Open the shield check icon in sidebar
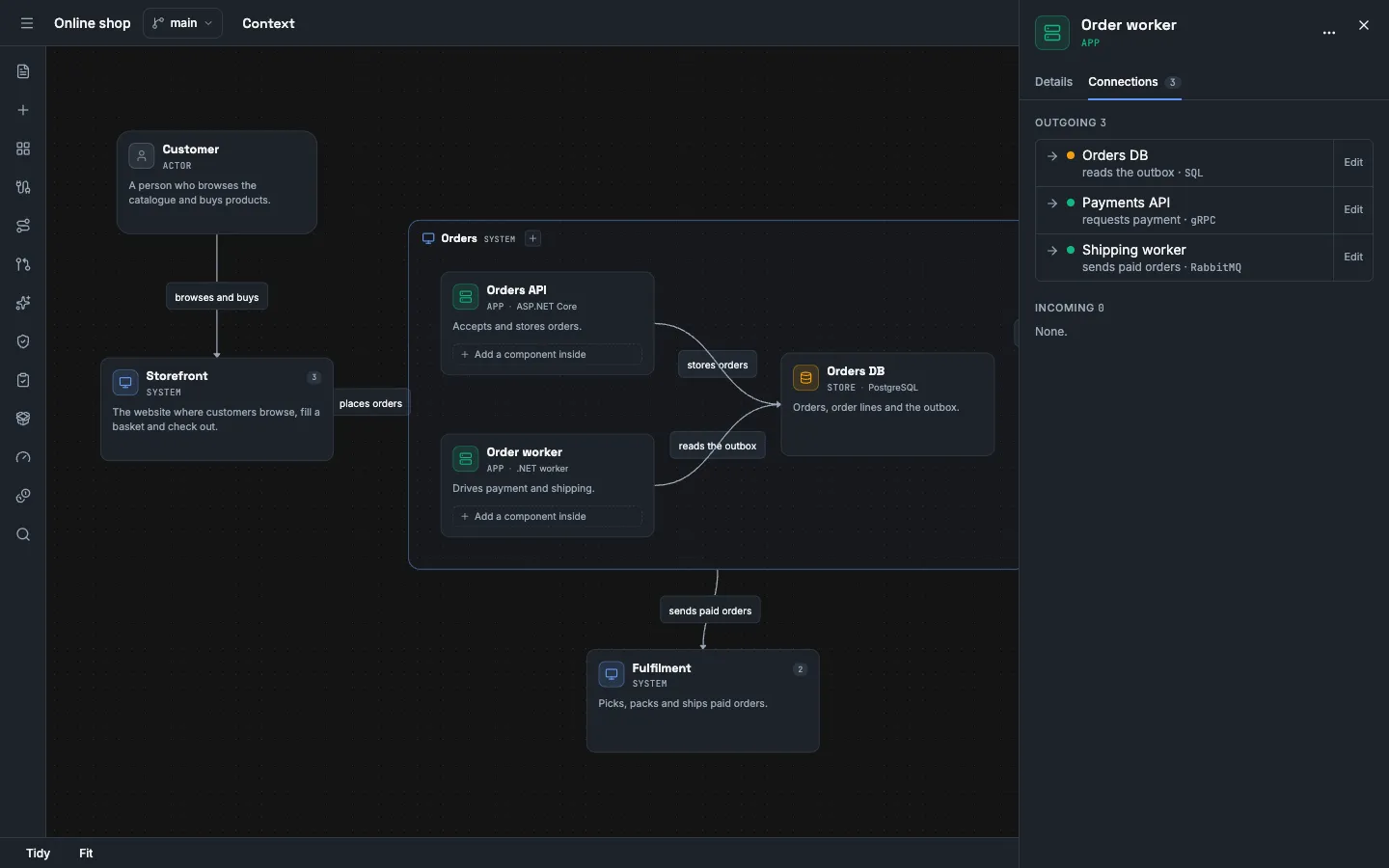This screenshot has height=868, width=1389. pyautogui.click(x=23, y=341)
